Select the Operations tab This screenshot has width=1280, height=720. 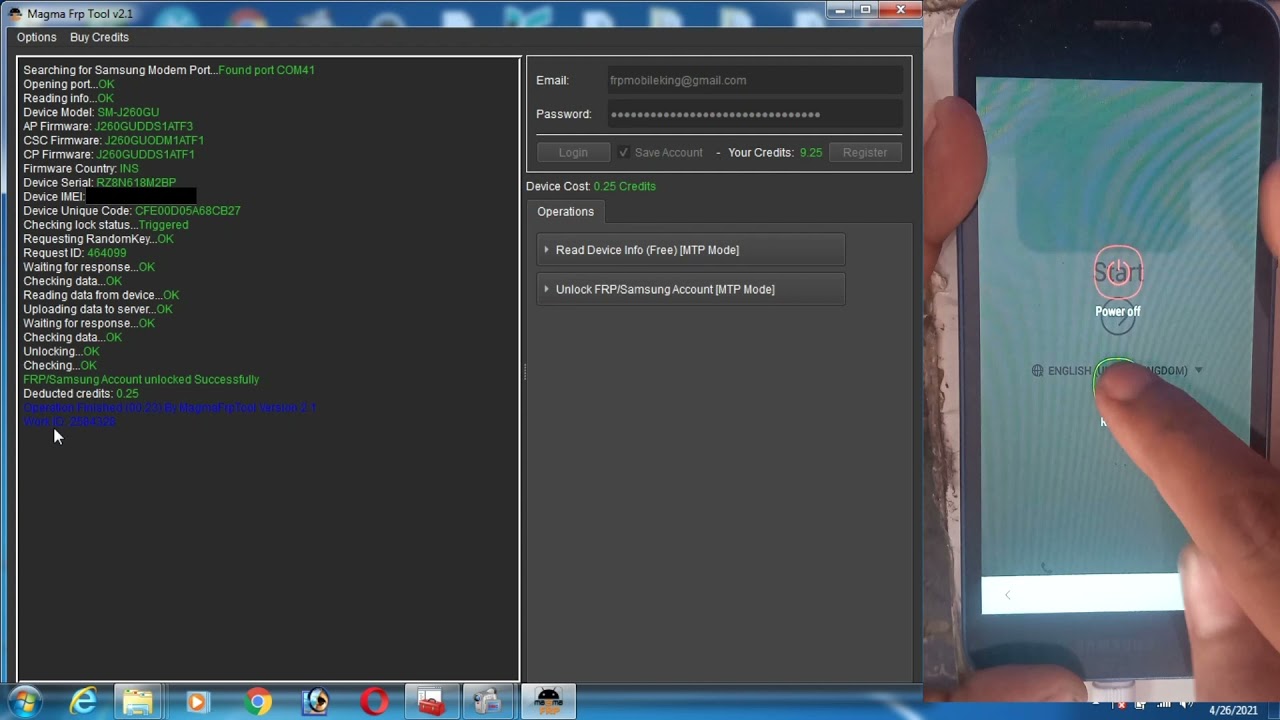point(565,211)
